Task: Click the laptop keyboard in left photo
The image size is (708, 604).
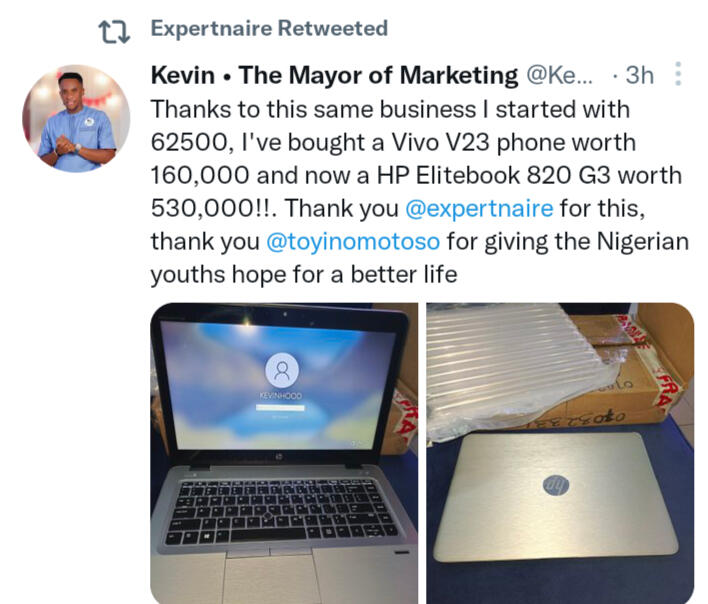Action: pyautogui.click(x=282, y=511)
